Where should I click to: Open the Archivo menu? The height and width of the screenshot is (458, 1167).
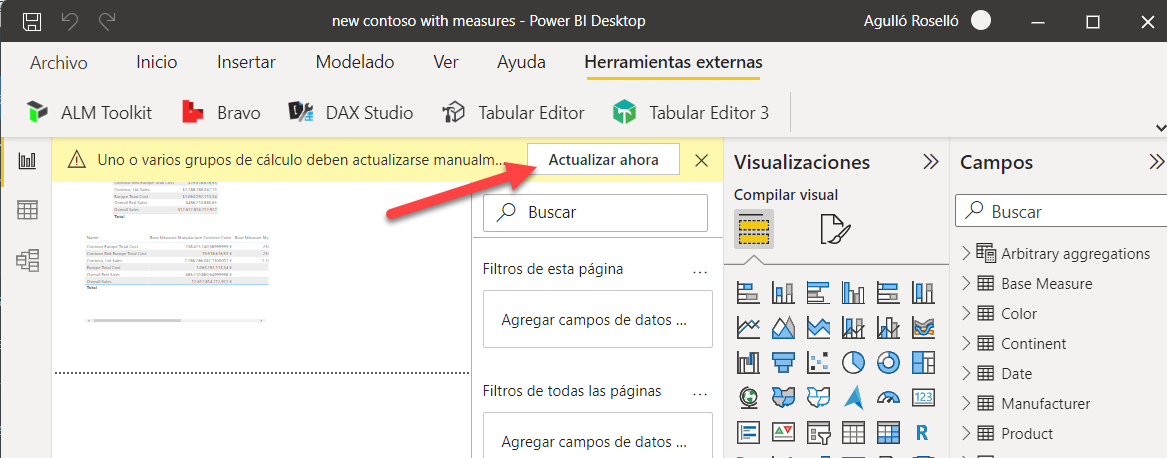pos(58,62)
